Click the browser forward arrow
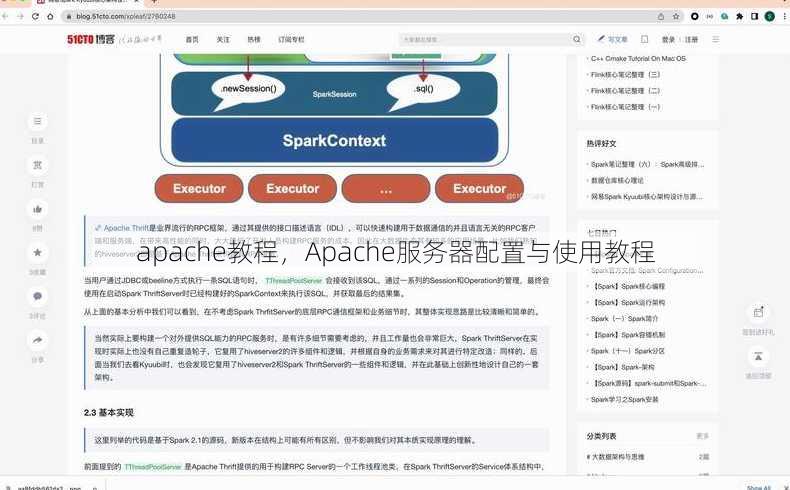Viewport: 790px width, 490px height. [x=20, y=16]
